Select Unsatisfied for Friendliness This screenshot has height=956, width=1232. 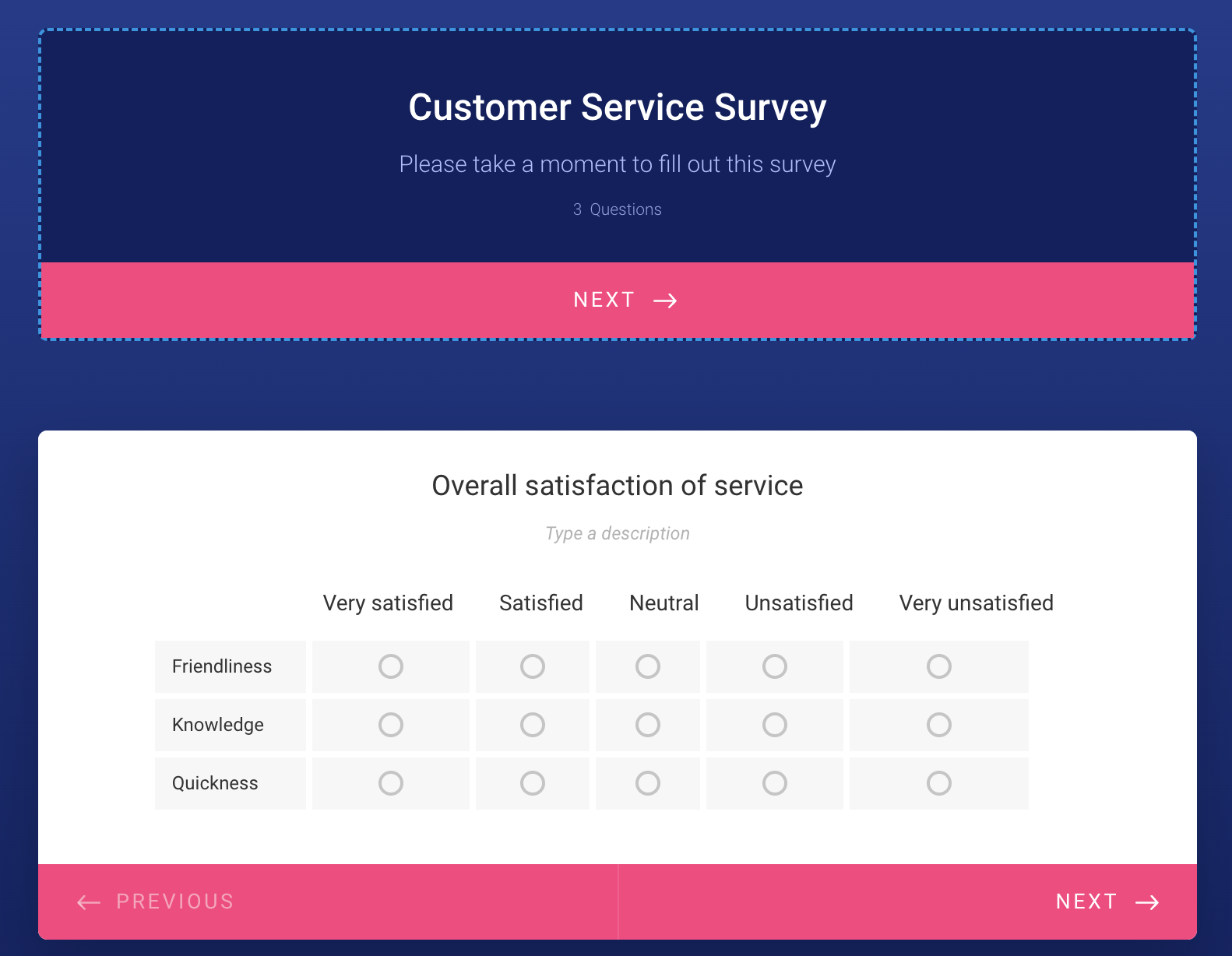775,666
